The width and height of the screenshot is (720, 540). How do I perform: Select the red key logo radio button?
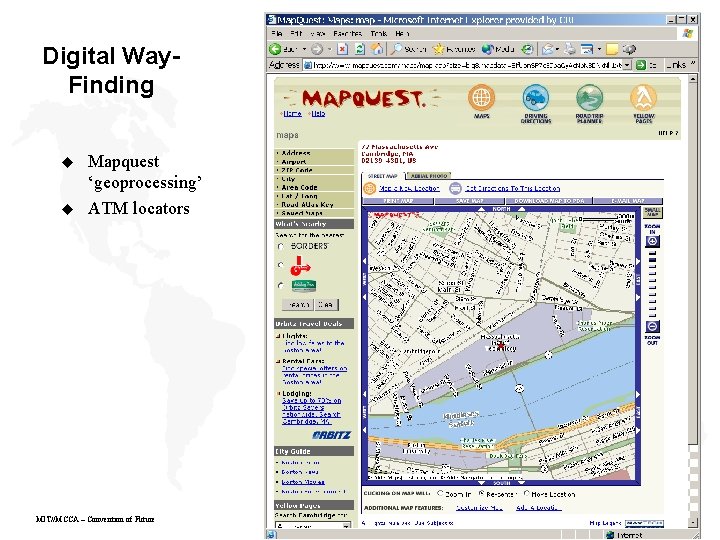click(281, 265)
